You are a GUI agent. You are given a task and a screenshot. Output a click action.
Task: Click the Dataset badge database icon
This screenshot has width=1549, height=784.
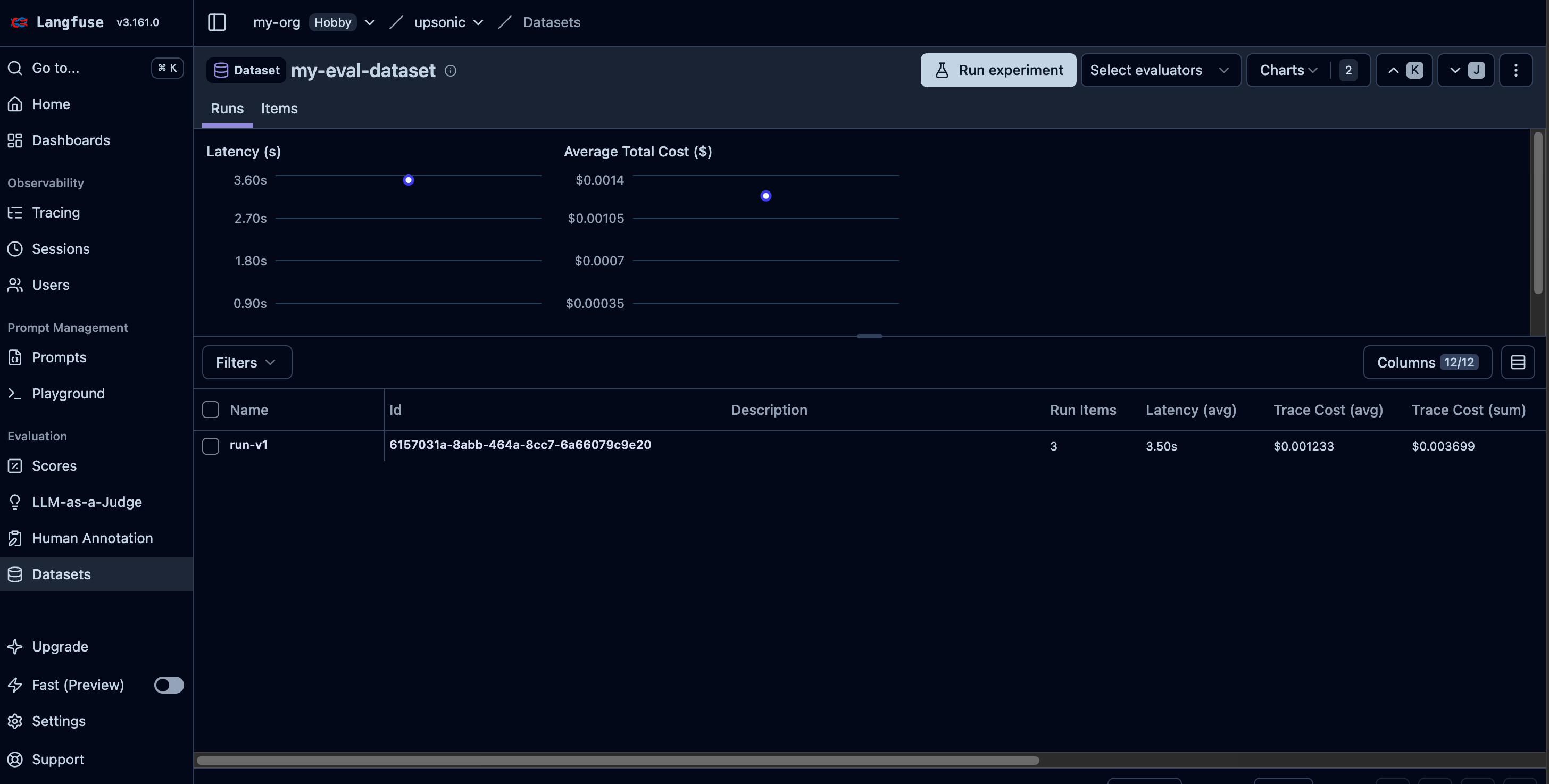pos(221,70)
